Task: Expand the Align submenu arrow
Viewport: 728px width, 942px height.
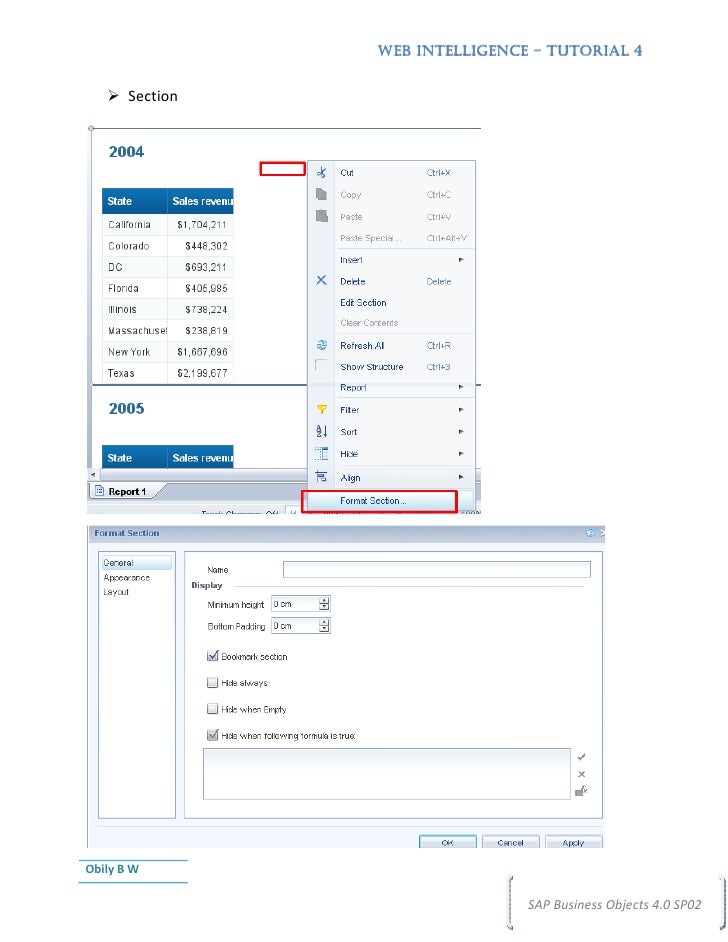Action: [x=461, y=477]
